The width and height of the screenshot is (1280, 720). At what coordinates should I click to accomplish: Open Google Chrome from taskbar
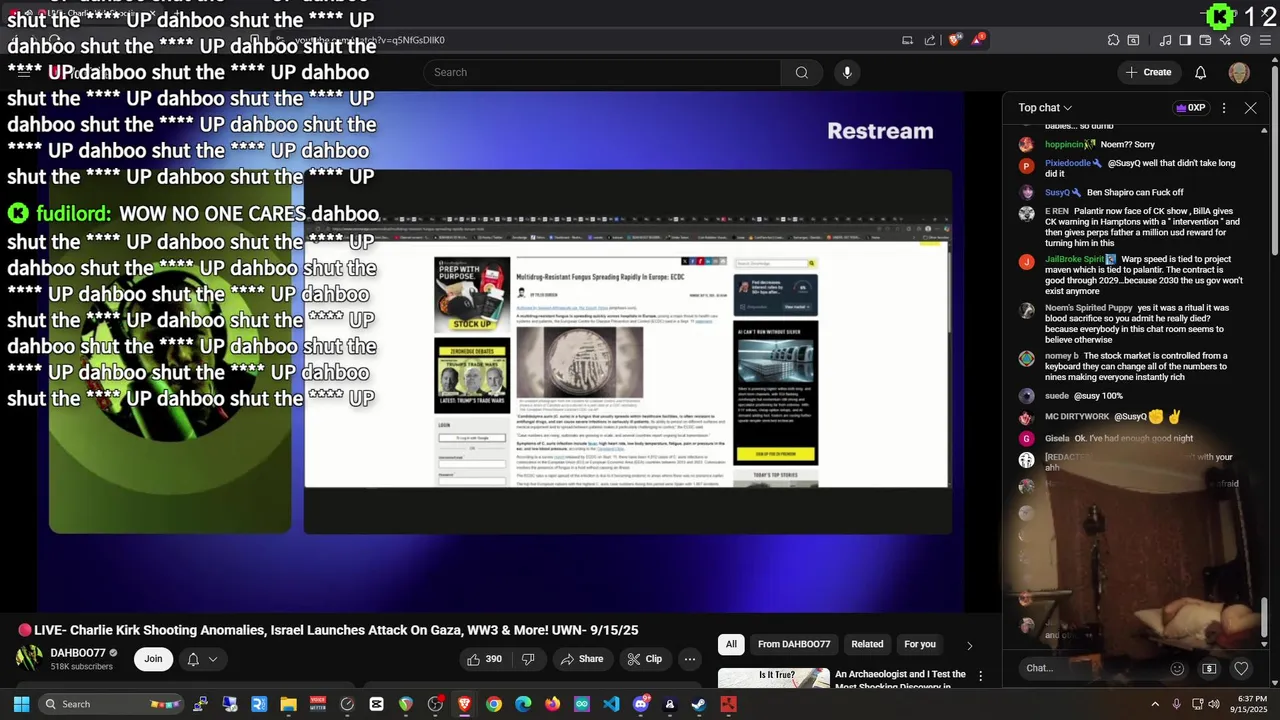tap(493, 704)
